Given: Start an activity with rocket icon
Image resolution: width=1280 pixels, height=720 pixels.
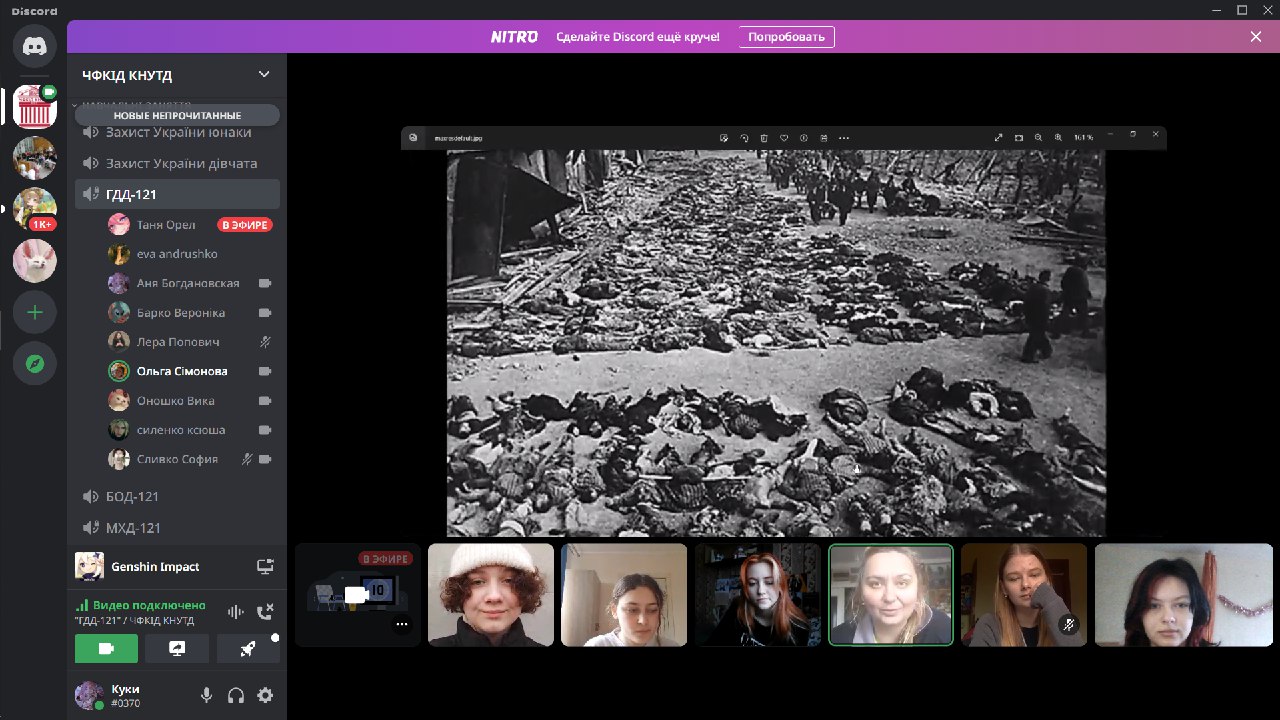Looking at the screenshot, I should [x=247, y=649].
